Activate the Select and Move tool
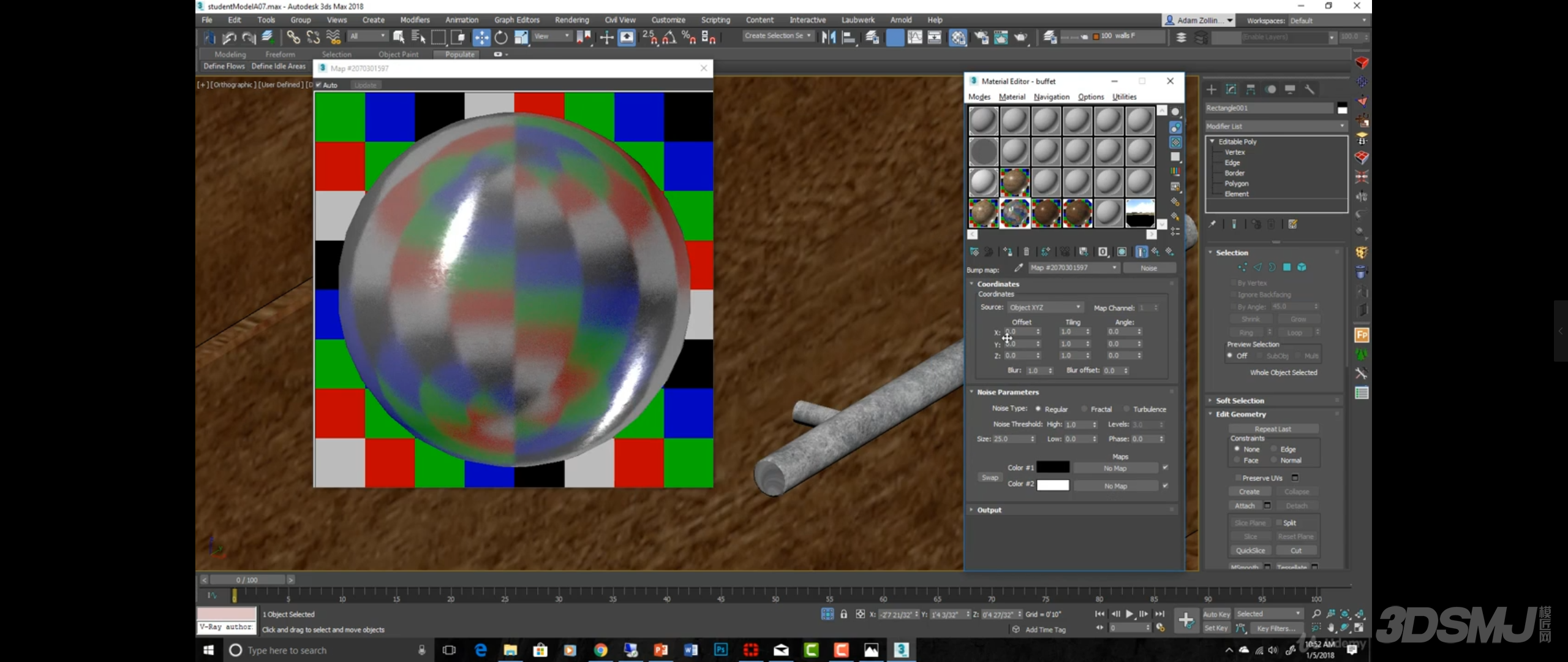 click(481, 37)
